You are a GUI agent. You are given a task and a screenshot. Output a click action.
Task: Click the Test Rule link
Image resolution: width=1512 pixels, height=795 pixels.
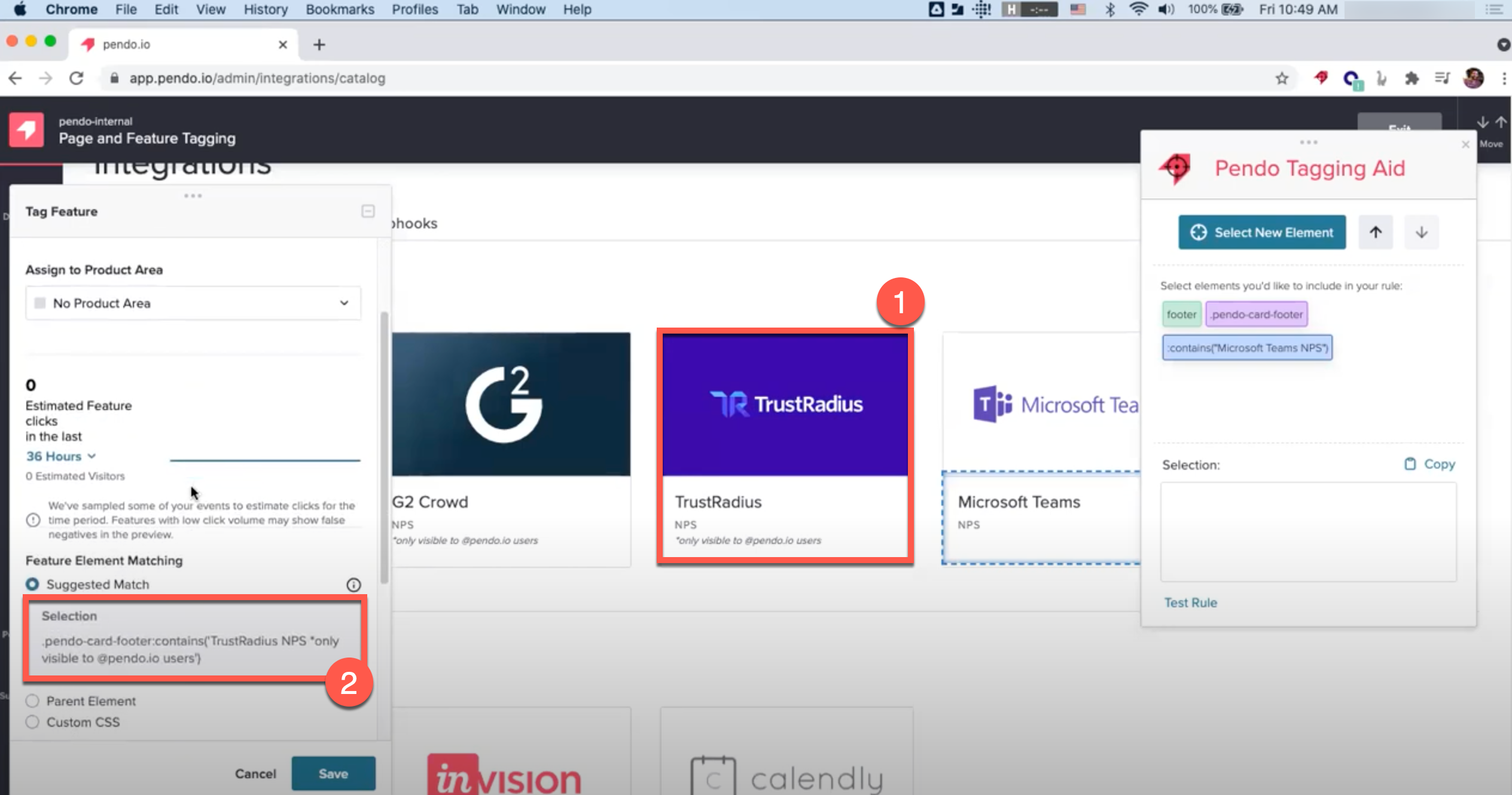pos(1190,603)
